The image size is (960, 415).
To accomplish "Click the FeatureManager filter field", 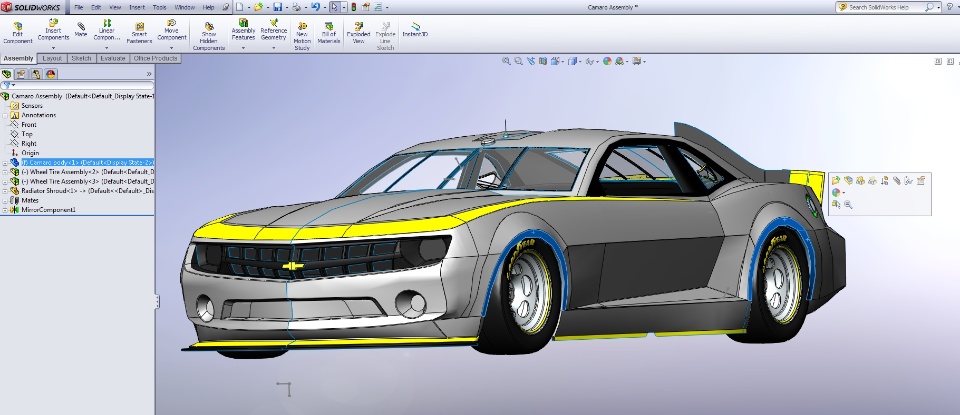I will click(77, 85).
